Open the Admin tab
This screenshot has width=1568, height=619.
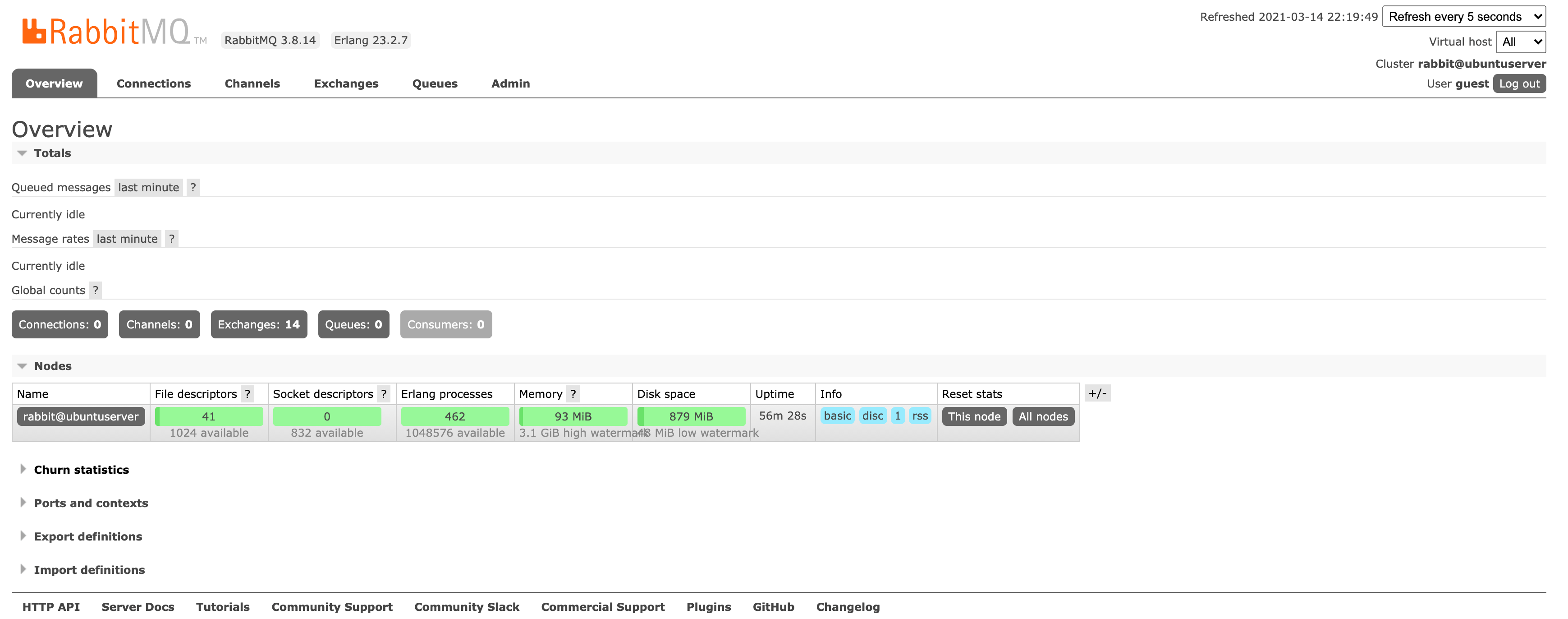coord(510,83)
